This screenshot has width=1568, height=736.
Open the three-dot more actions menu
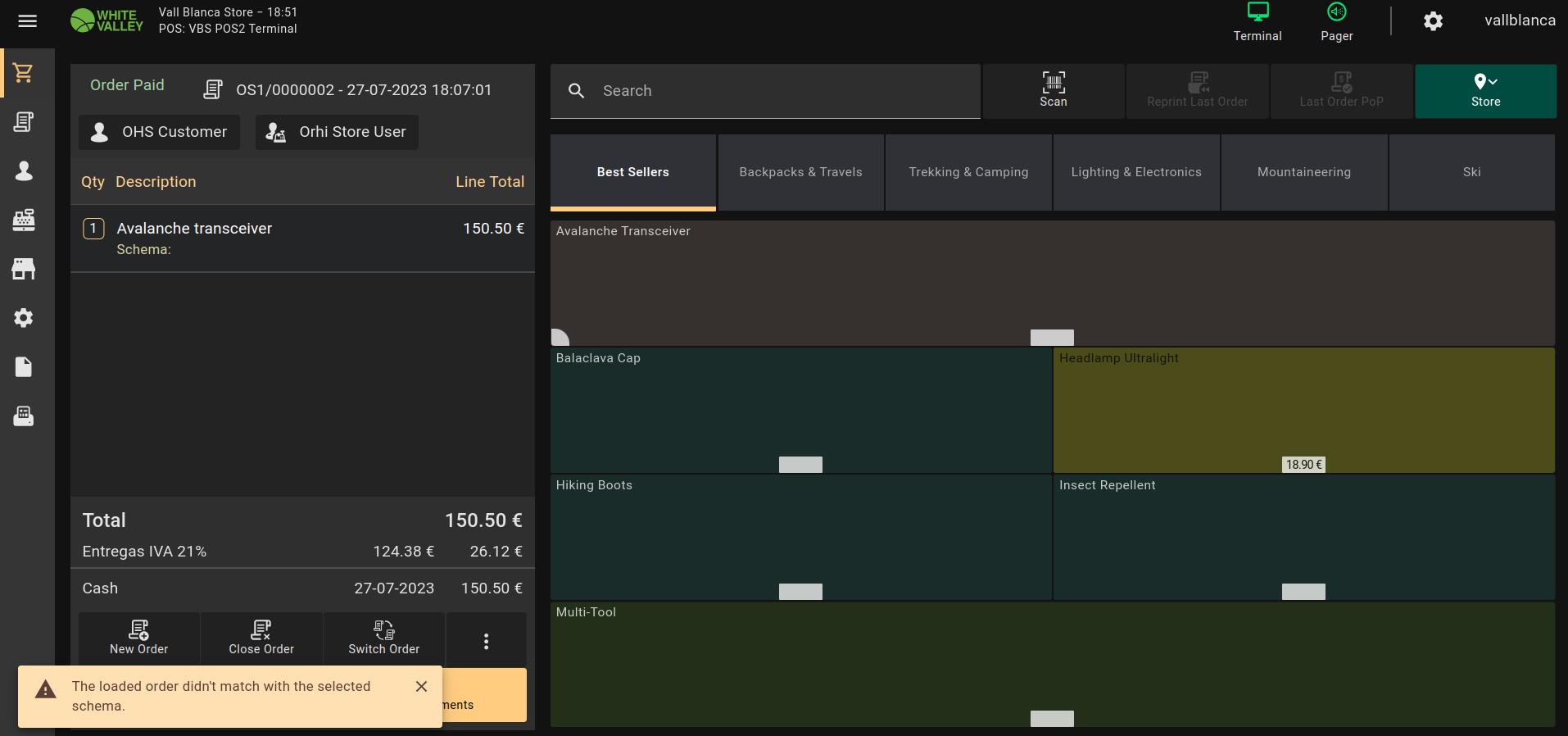pyautogui.click(x=486, y=641)
